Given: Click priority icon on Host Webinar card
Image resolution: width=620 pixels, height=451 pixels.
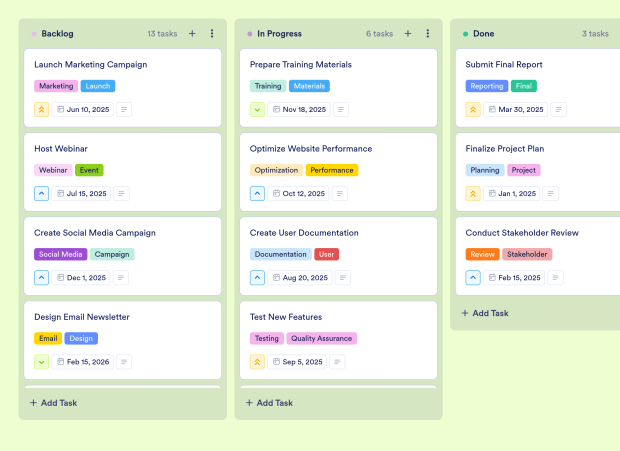Looking at the screenshot, I should pyautogui.click(x=42, y=194).
